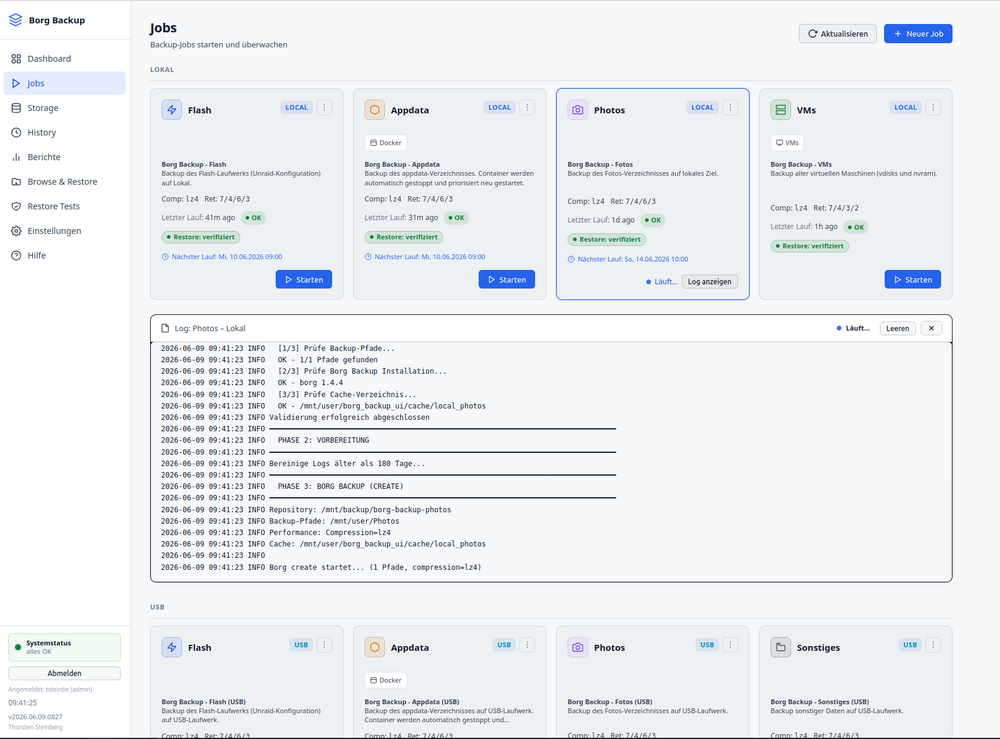The width and height of the screenshot is (1000, 739).
Task: Click the Sonstiges folder icon in USB section
Action: click(x=781, y=647)
